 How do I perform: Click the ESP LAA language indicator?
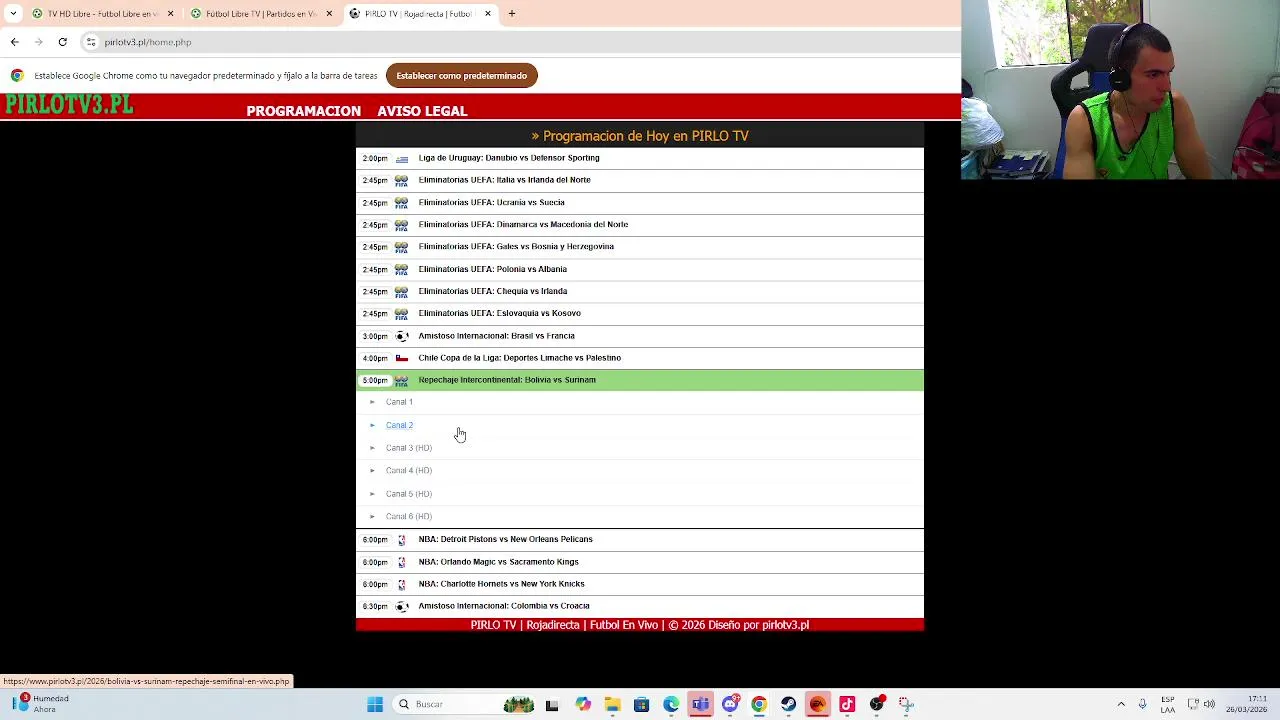click(x=1168, y=704)
